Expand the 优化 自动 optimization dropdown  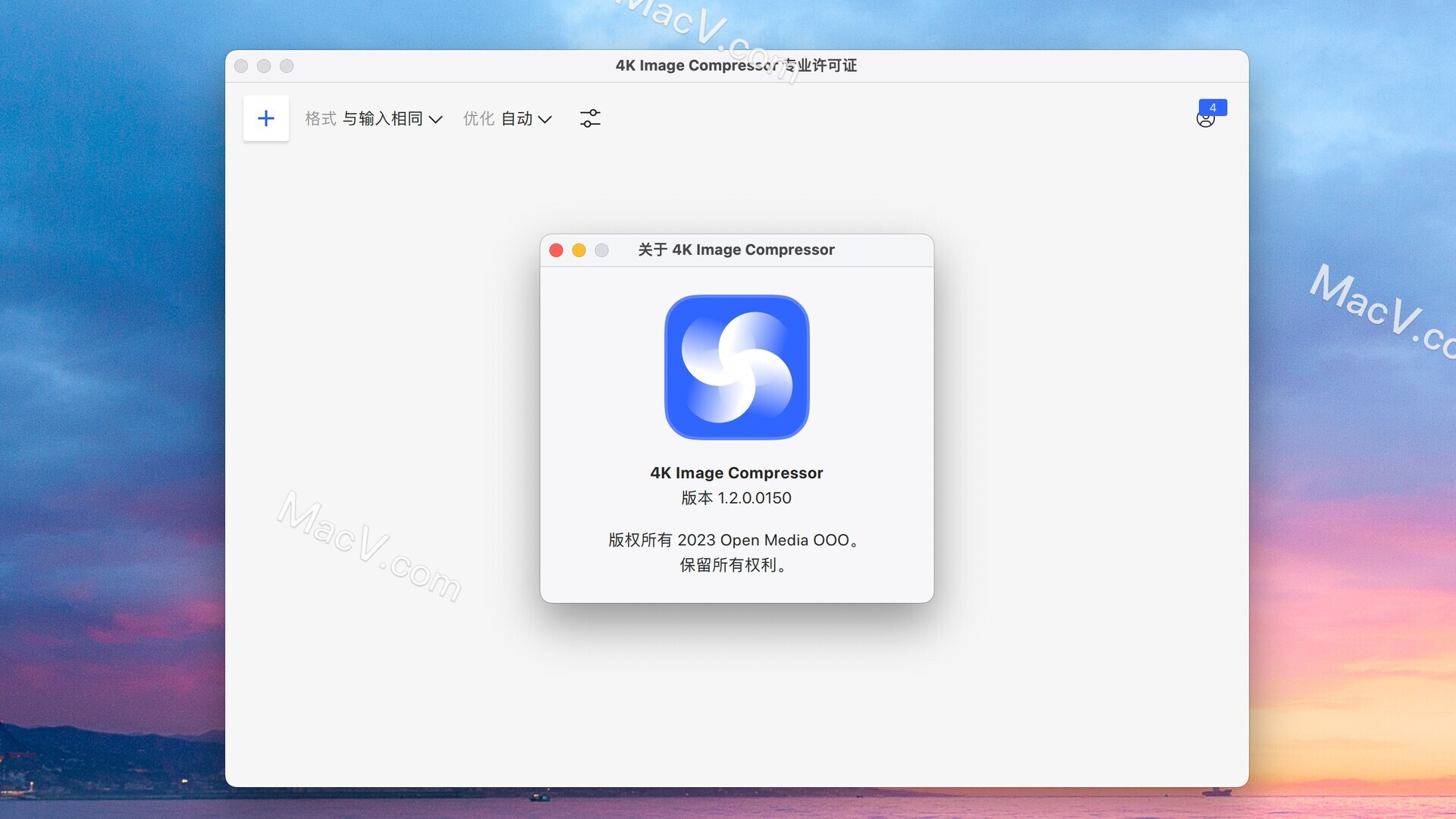(x=507, y=119)
